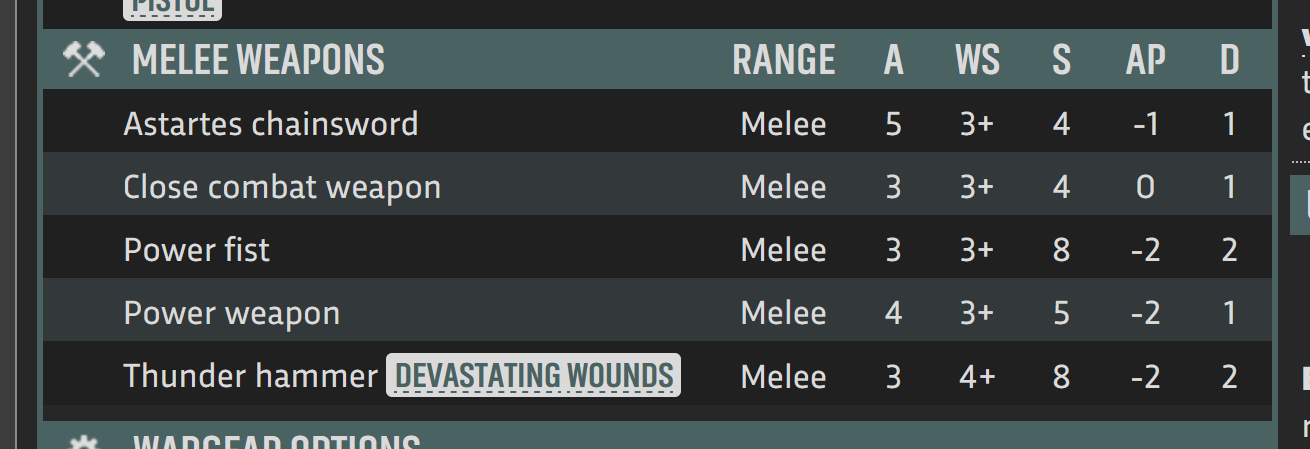This screenshot has height=449, width=1310.
Task: Click the Power weapon row name
Action: click(232, 314)
